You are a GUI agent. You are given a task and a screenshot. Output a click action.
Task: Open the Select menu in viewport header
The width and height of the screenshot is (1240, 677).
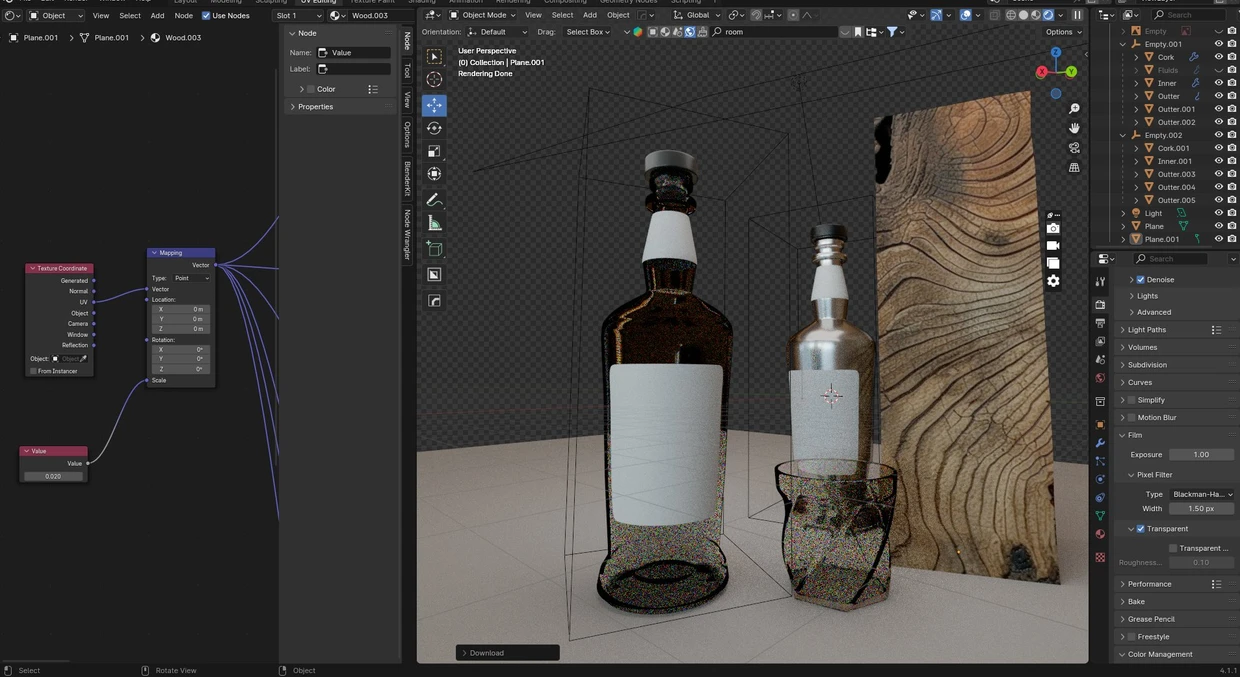pyautogui.click(x=563, y=15)
